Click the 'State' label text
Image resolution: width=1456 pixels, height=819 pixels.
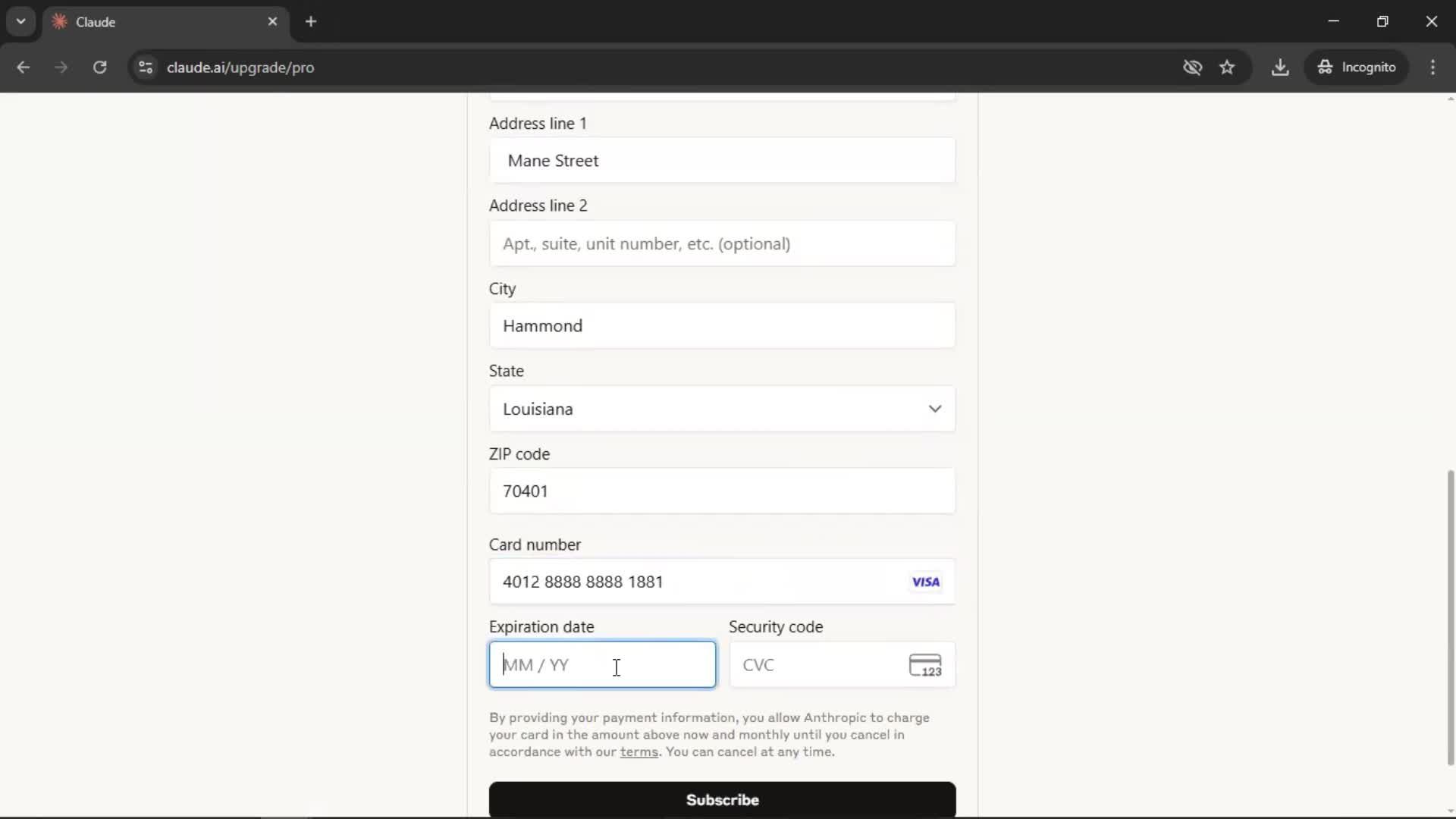507,371
